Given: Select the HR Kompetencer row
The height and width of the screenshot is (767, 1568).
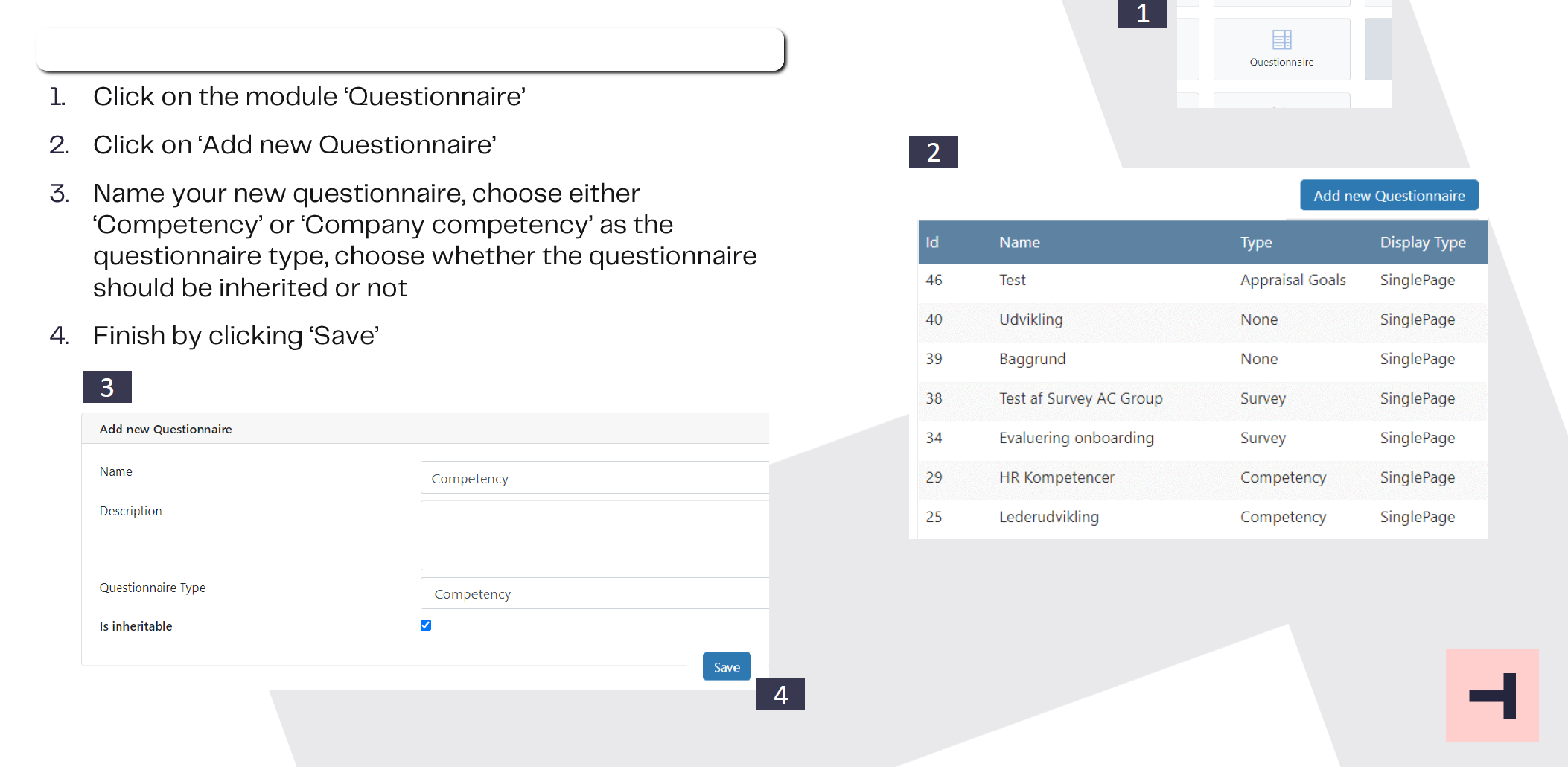Looking at the screenshot, I should click(1202, 477).
